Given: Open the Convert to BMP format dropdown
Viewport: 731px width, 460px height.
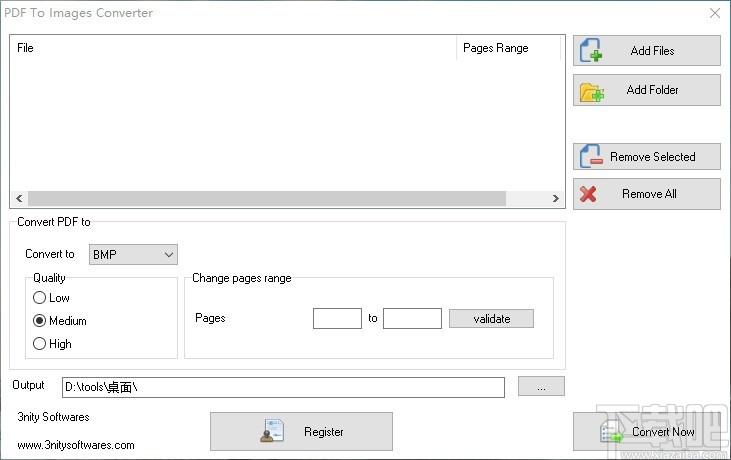Looking at the screenshot, I should coord(133,254).
